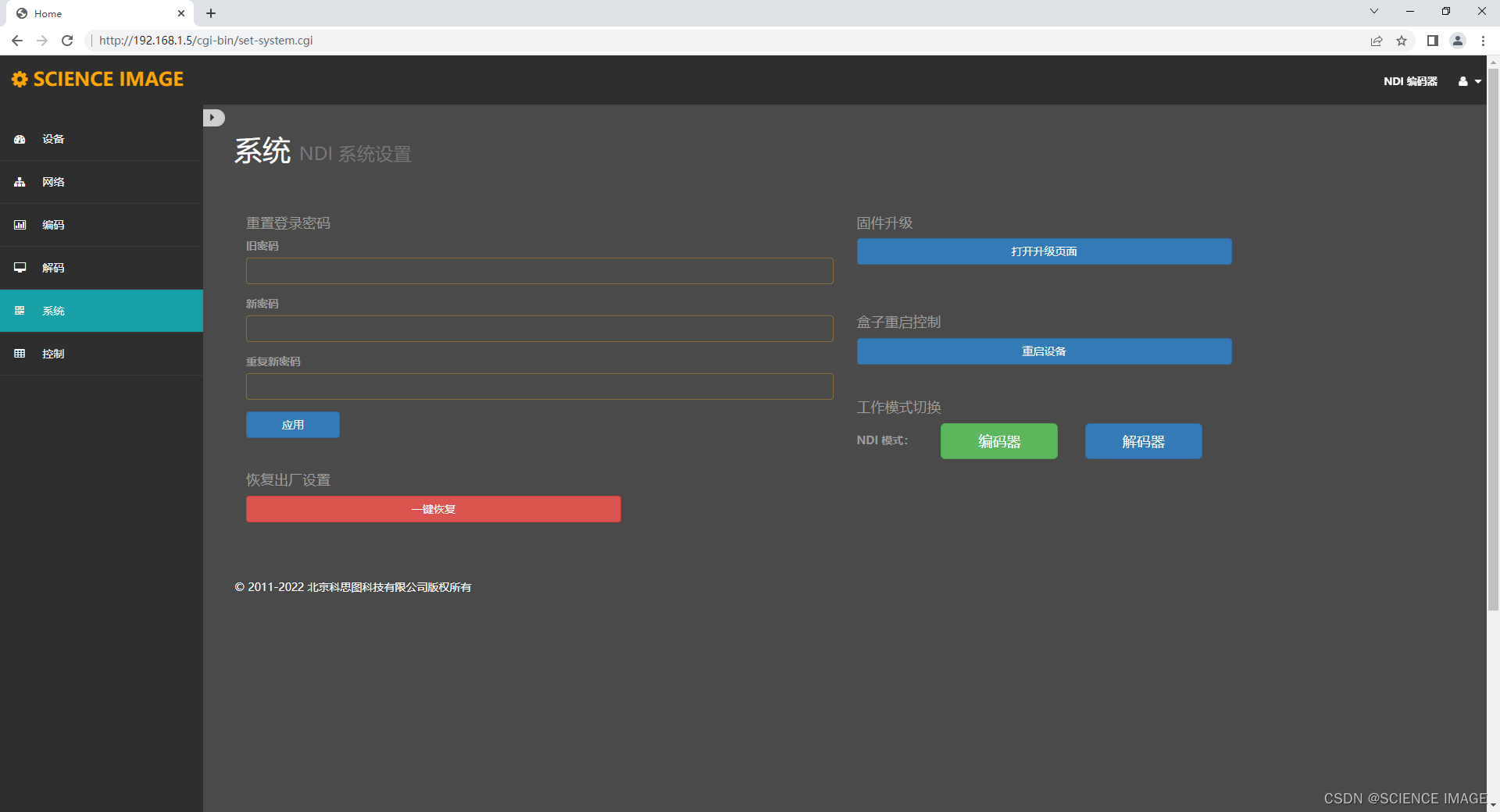
Task: Click the 重启设备 button
Action: (1045, 351)
